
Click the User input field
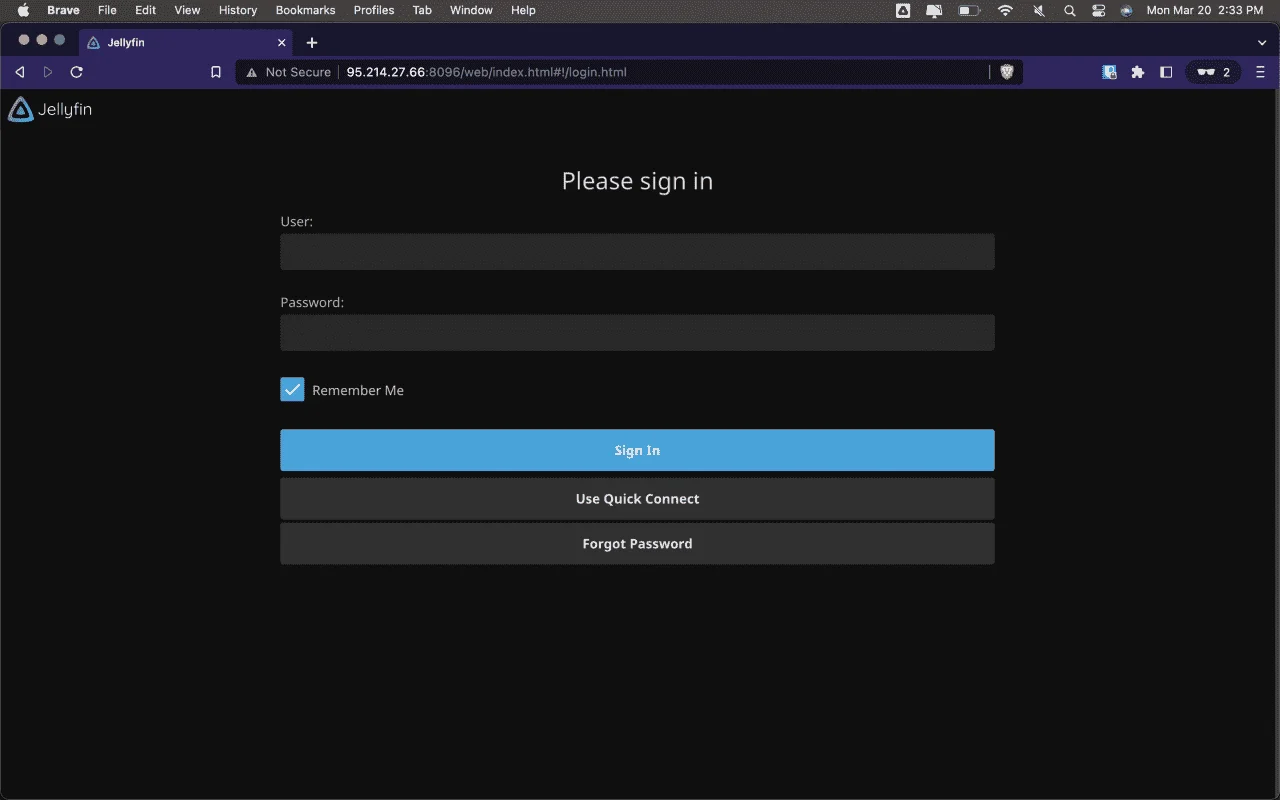click(637, 252)
